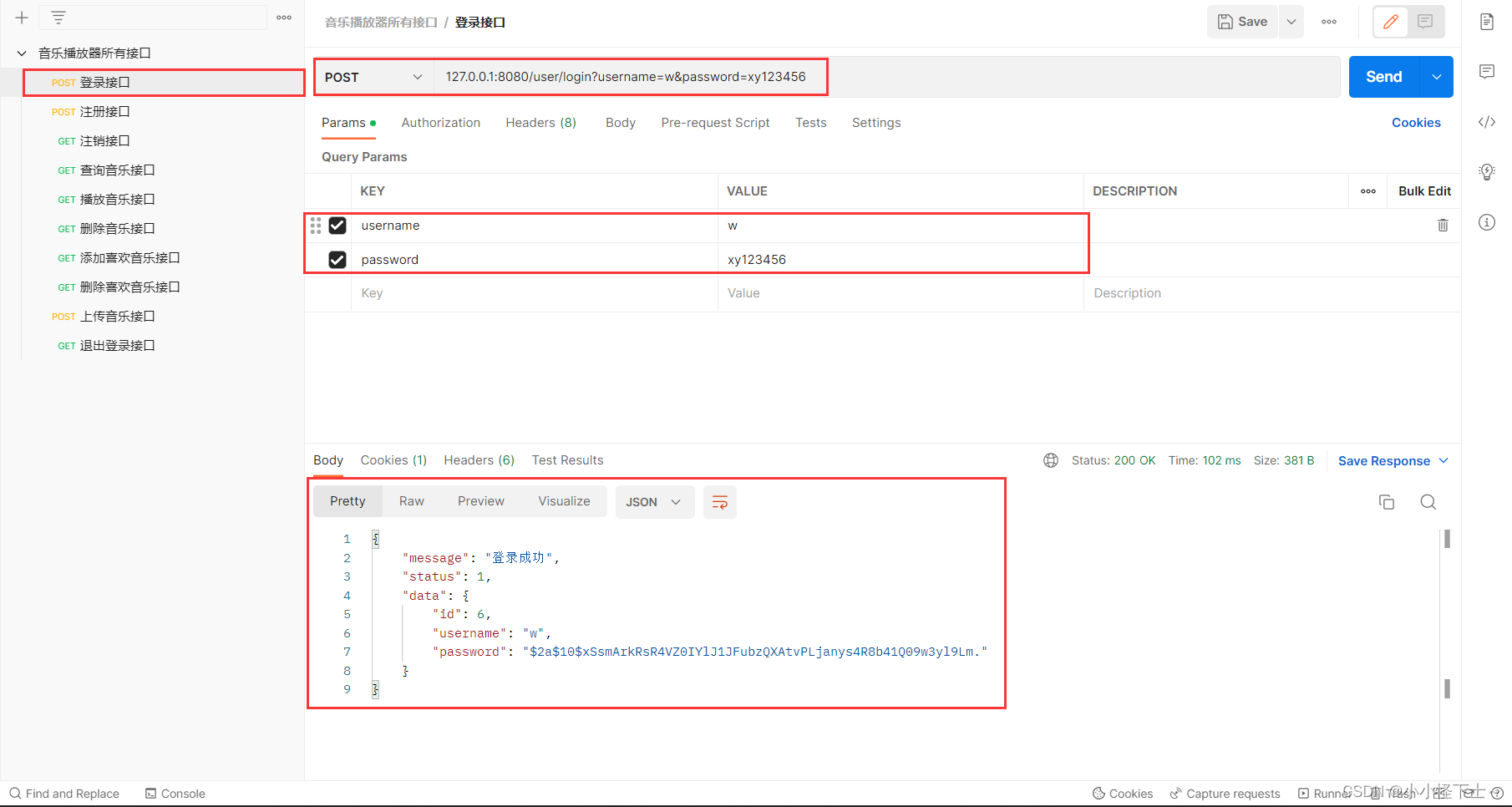
Task: Expand the Save Response dropdown arrow
Action: pos(1444,461)
